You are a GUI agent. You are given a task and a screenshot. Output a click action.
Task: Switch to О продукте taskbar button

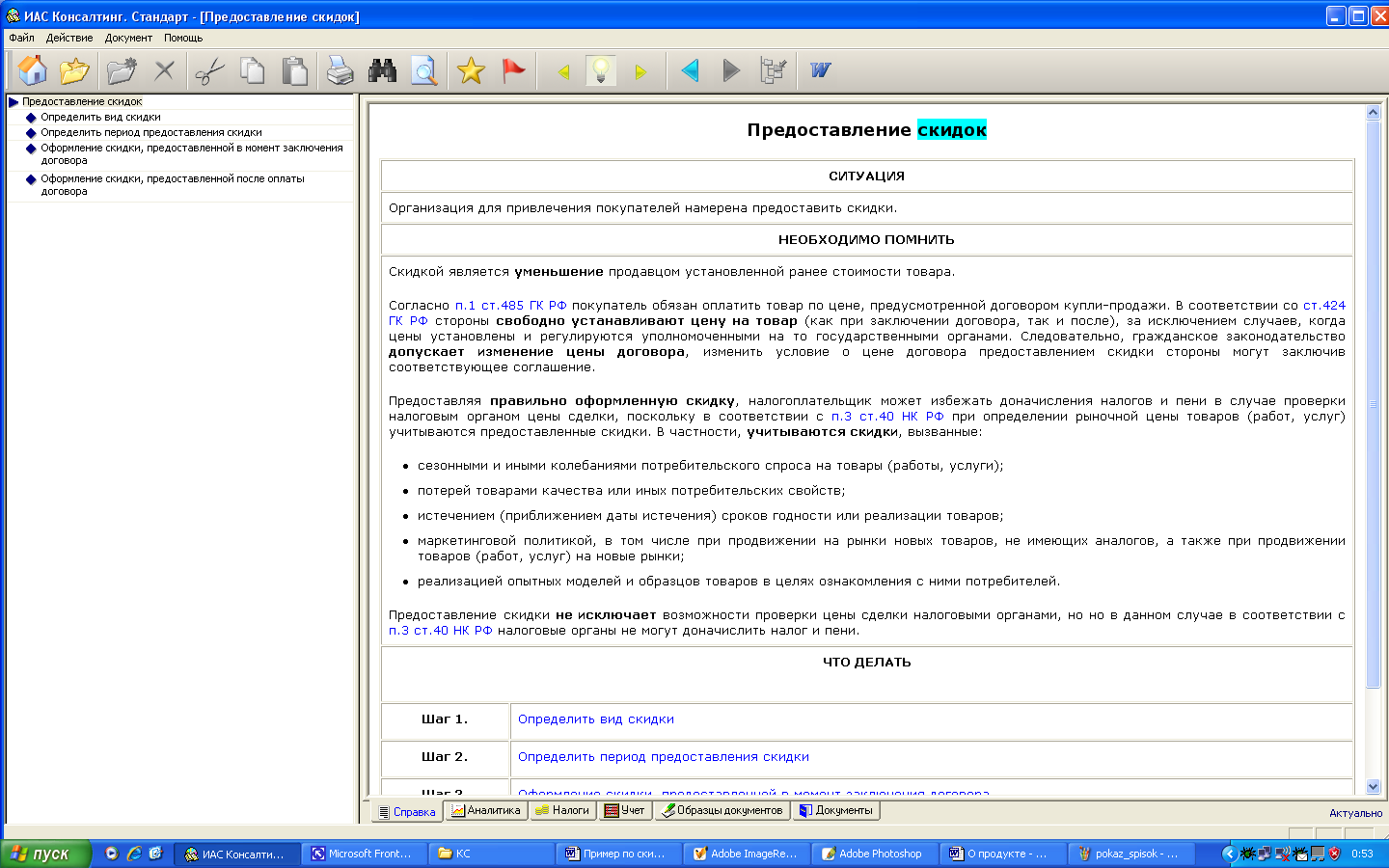point(1001,854)
